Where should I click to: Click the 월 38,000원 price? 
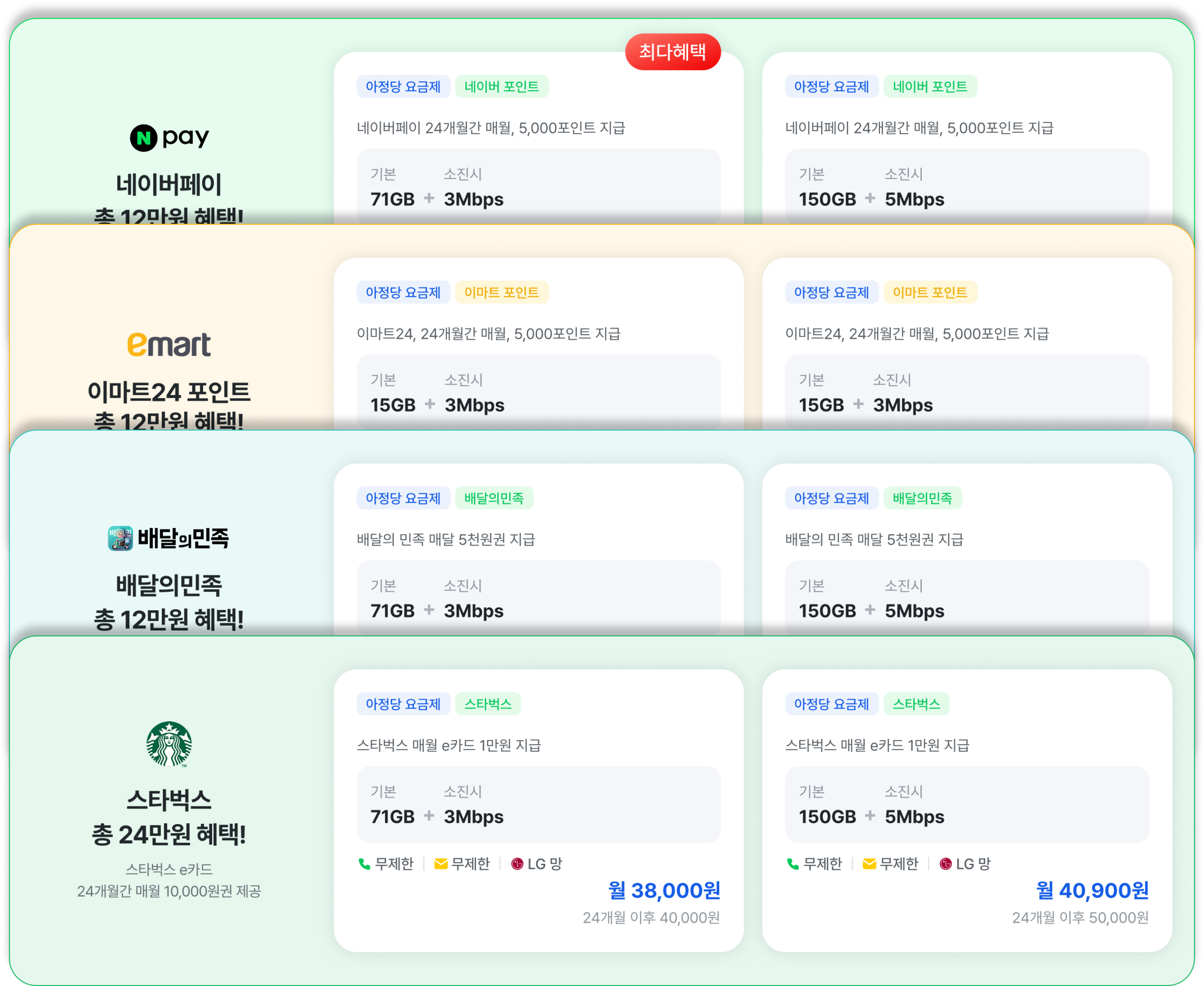coord(664,890)
